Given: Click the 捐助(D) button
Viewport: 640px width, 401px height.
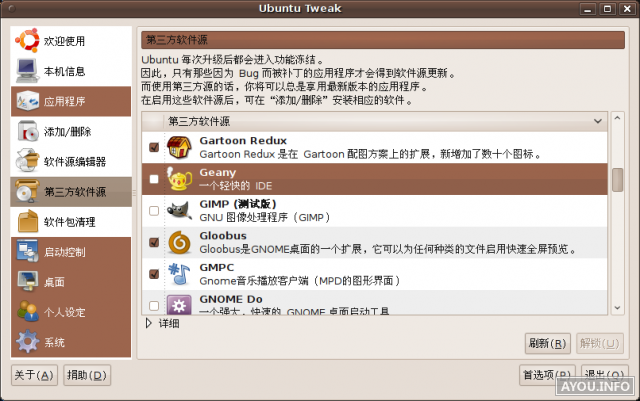Looking at the screenshot, I should 87,375.
